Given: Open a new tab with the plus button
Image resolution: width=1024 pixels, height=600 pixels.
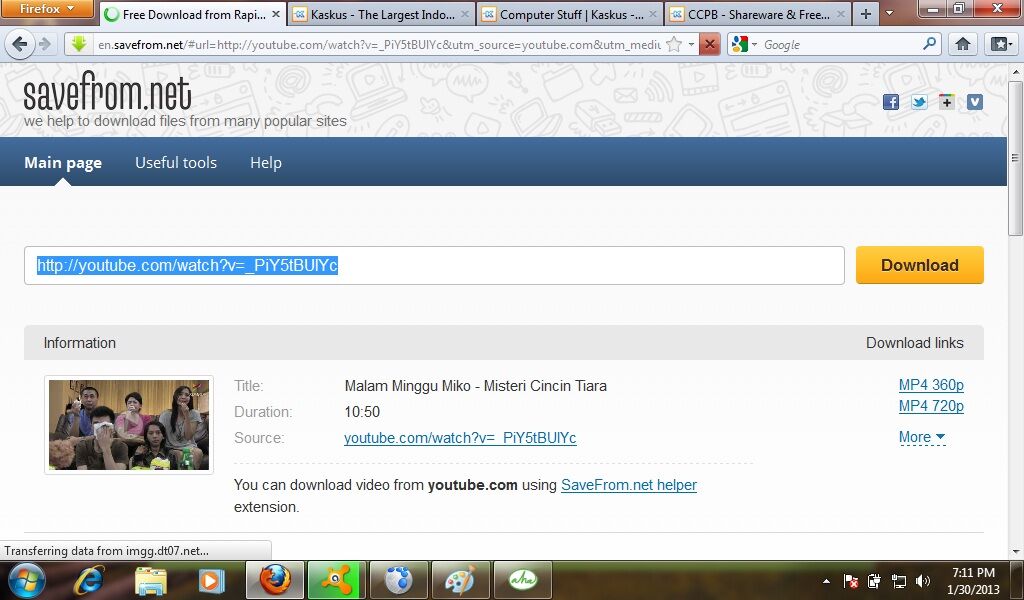Looking at the screenshot, I should pyautogui.click(x=865, y=14).
